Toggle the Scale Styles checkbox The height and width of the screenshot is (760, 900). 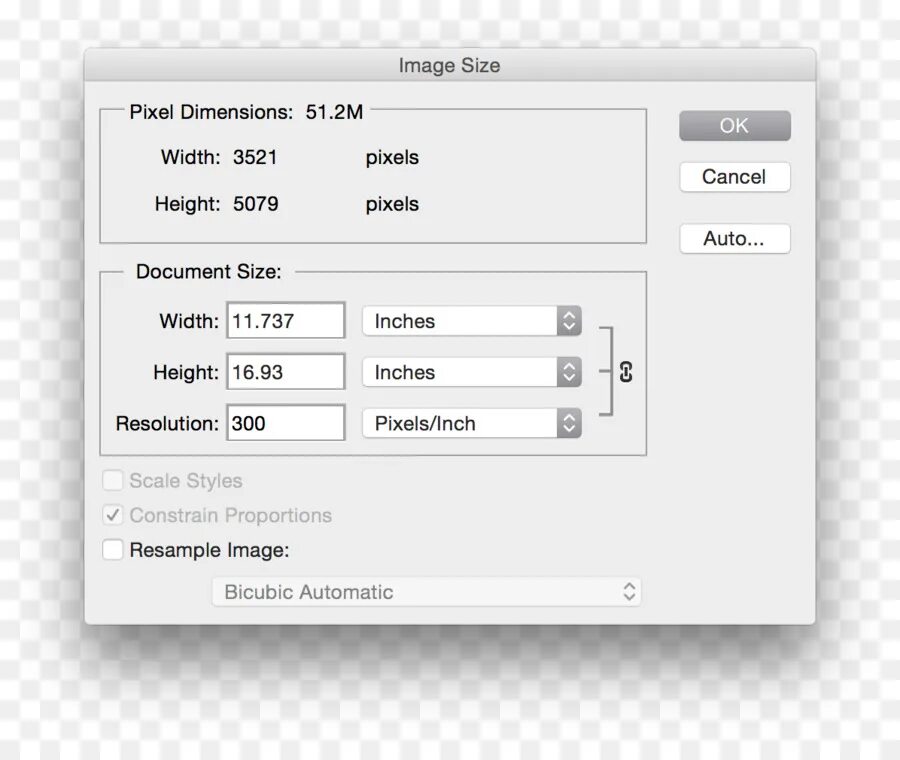[113, 481]
